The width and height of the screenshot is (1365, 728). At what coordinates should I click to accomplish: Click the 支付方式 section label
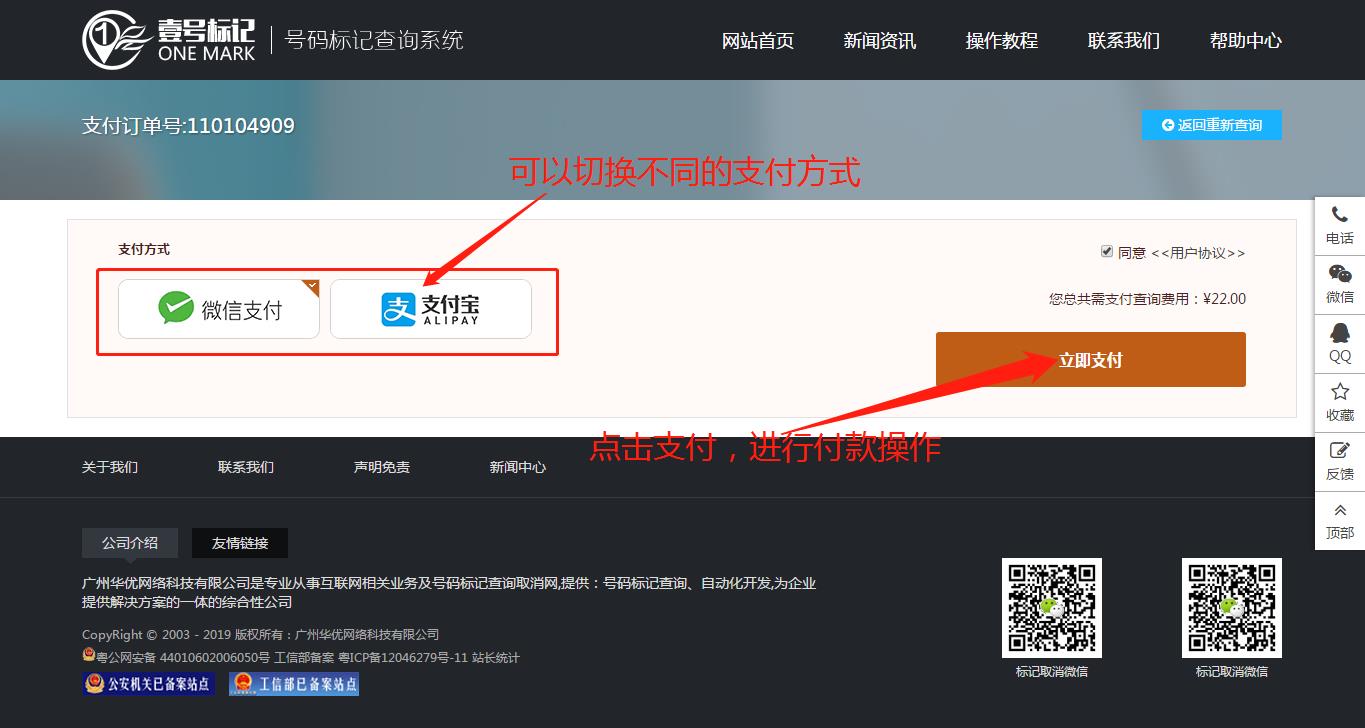[144, 249]
